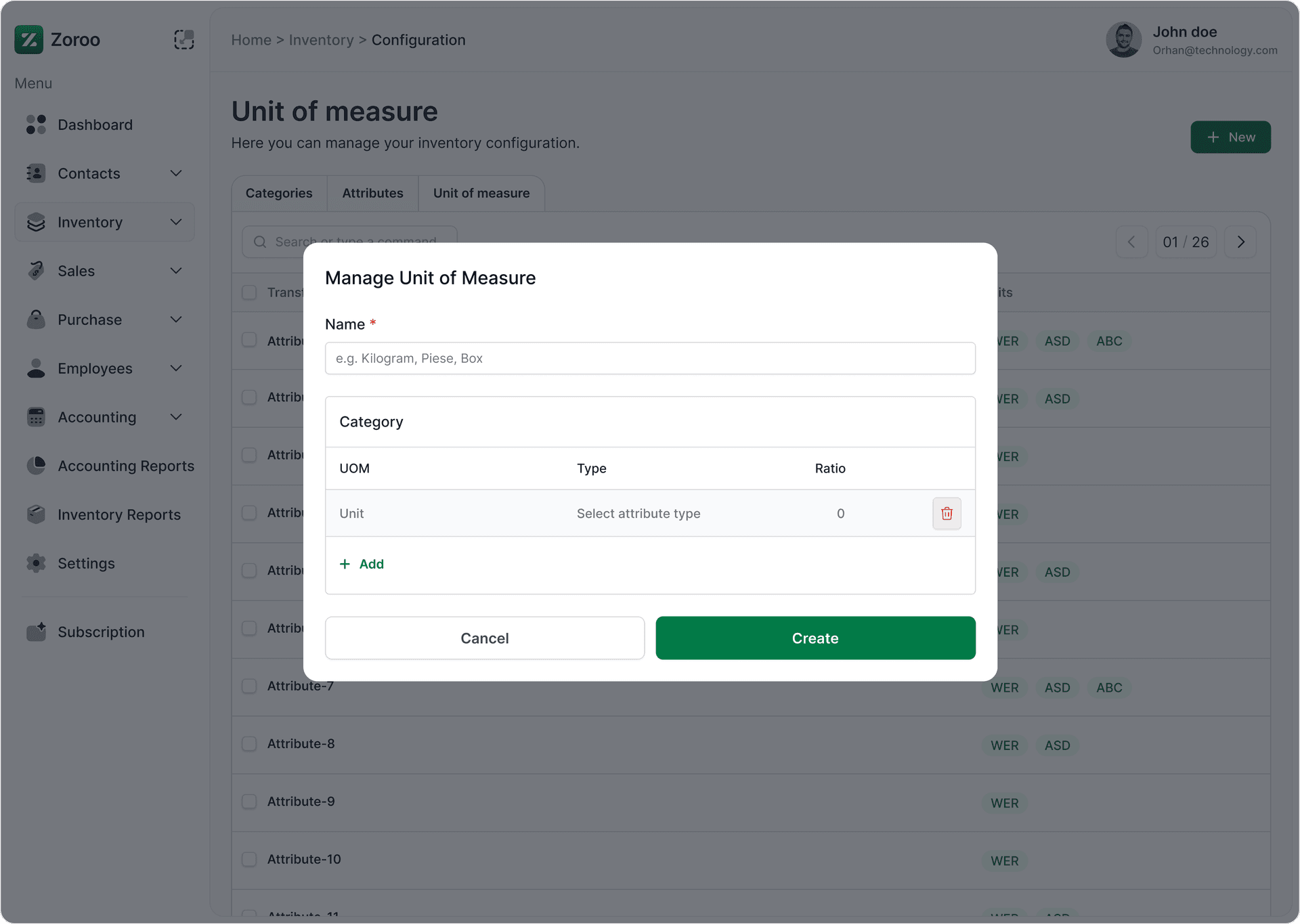
Task: Click the sidebar collapse icon near Zoroo
Action: pos(183,40)
